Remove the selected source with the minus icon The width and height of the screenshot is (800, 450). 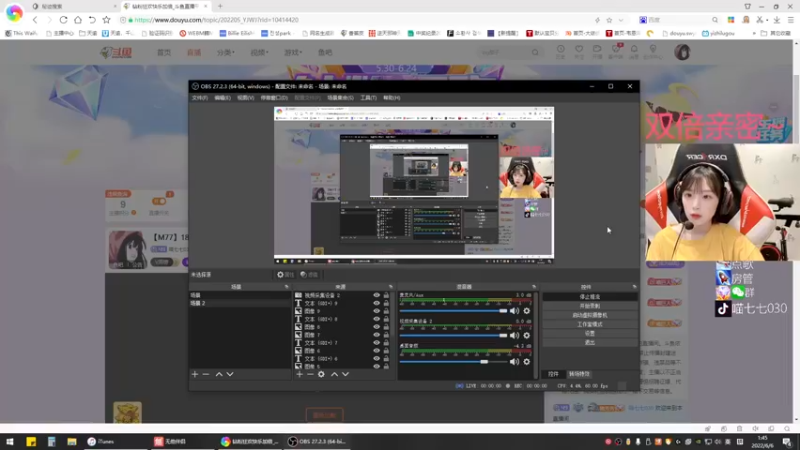(x=310, y=374)
